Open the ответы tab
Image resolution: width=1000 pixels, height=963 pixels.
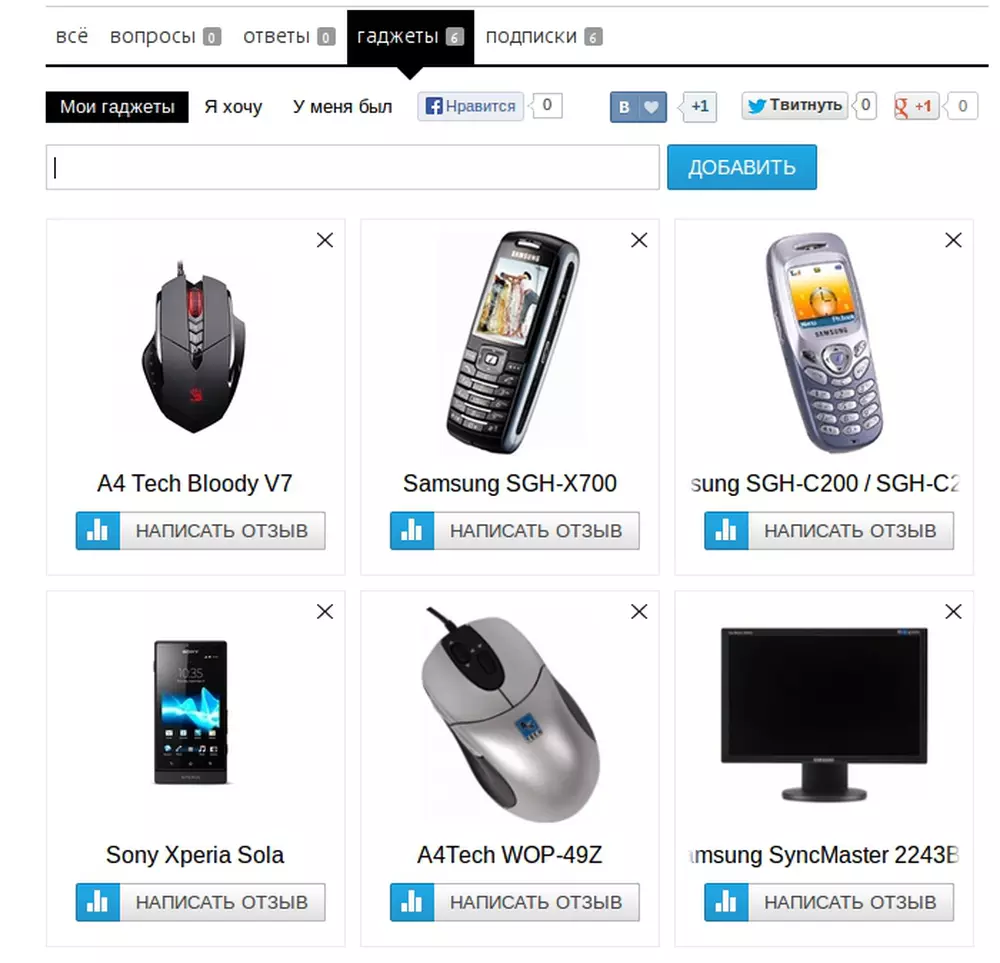288,36
